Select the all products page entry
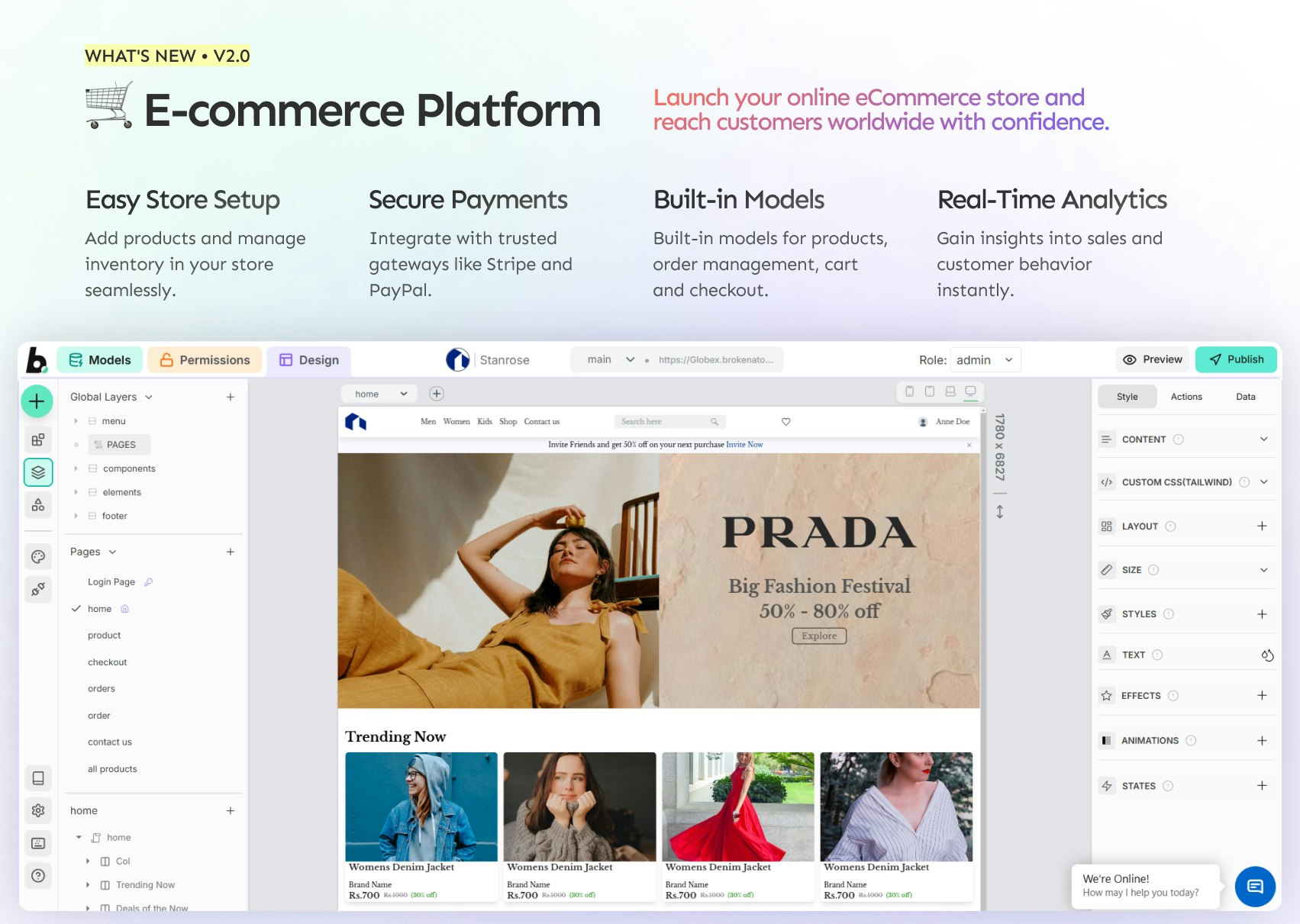 112,769
